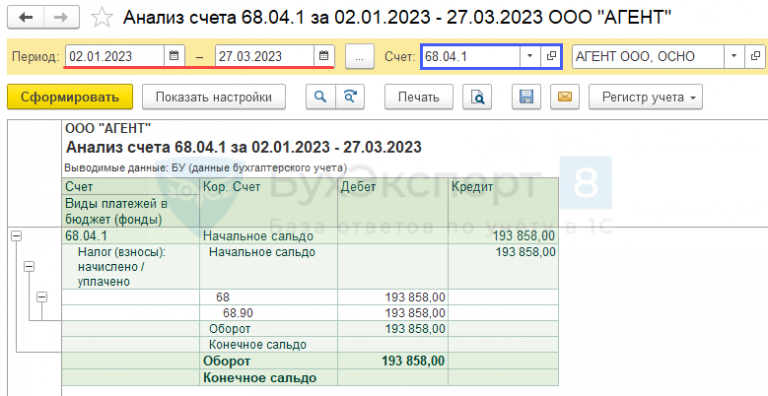768x396 pixels.
Task: Open calendar for end date 27.03.2023
Action: [324, 56]
